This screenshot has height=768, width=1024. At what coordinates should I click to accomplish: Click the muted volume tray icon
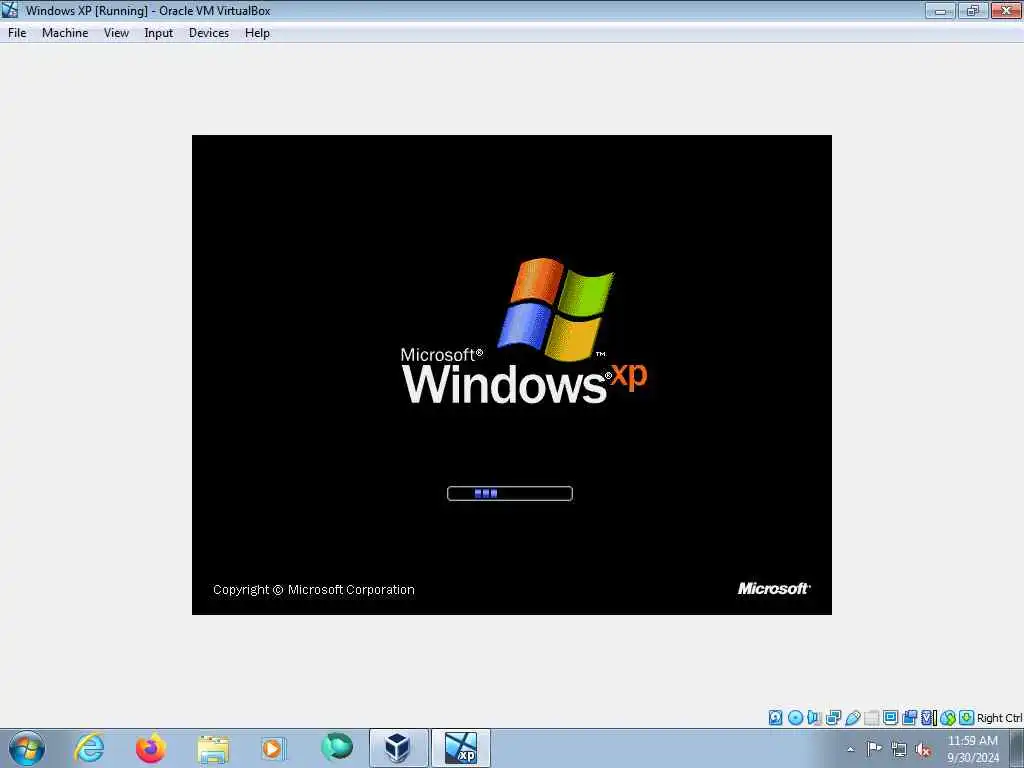[x=923, y=749]
